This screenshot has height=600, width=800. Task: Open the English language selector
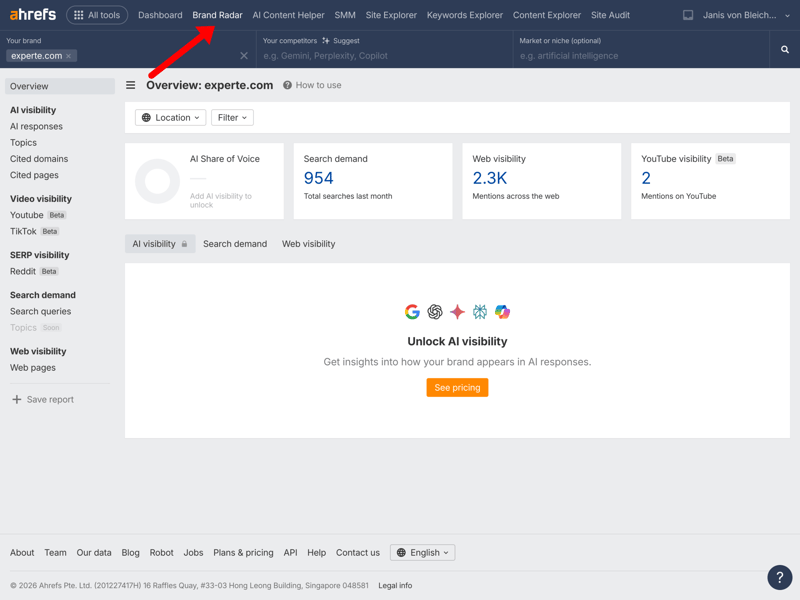point(422,552)
